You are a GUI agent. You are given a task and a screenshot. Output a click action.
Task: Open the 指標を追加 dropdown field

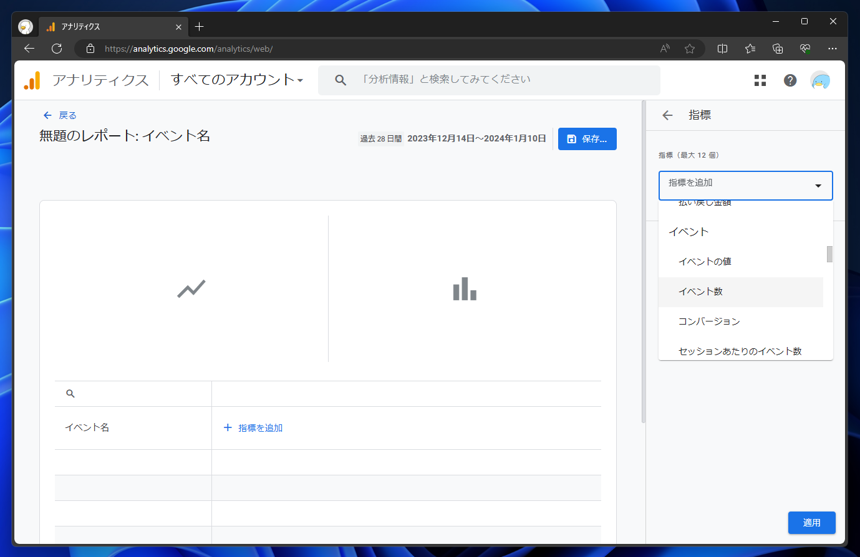coord(745,185)
